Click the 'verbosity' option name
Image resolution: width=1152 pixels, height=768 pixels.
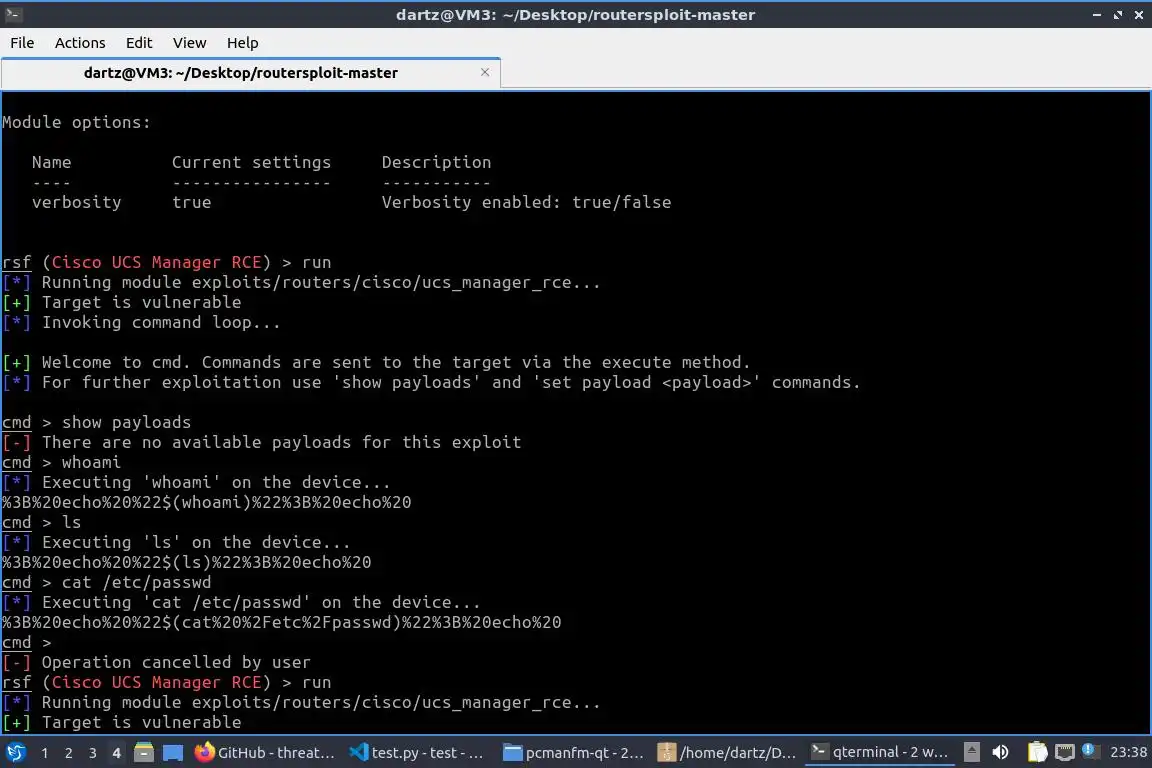pyautogui.click(x=76, y=202)
